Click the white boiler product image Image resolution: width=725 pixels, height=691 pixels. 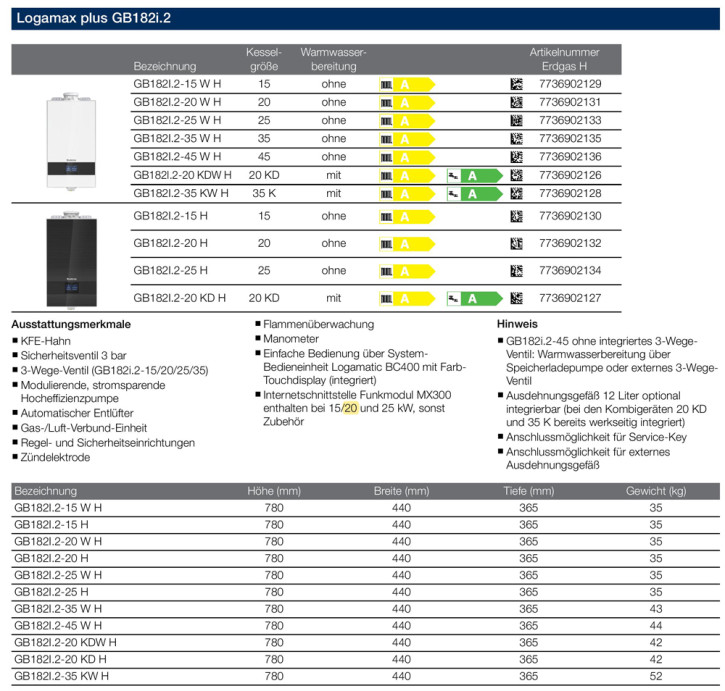coord(71,141)
